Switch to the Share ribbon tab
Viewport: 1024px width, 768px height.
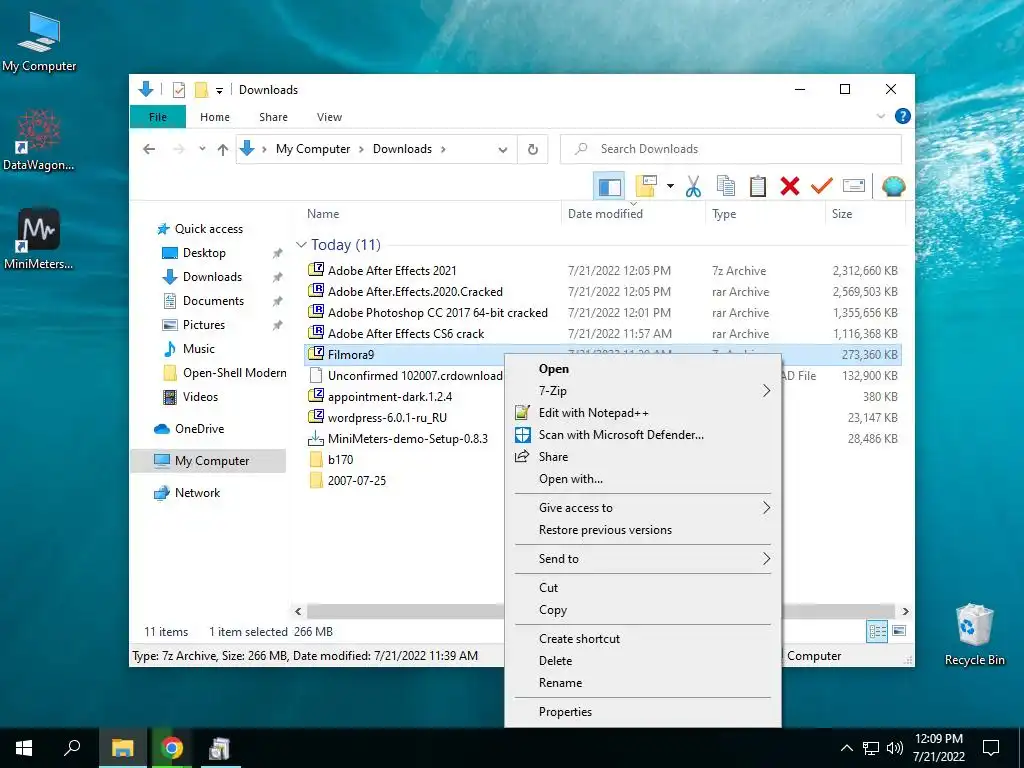point(273,117)
